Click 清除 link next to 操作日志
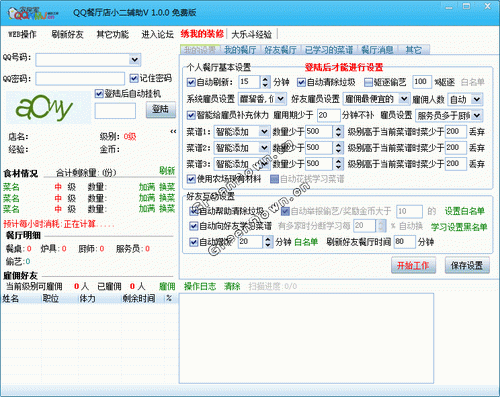The width and height of the screenshot is (500, 397). point(232,286)
